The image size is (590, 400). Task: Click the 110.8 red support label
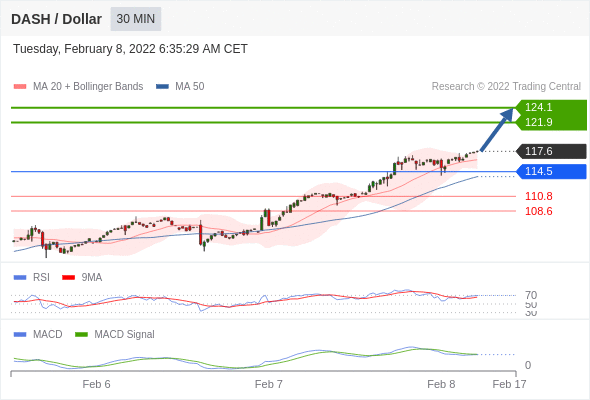pyautogui.click(x=538, y=196)
